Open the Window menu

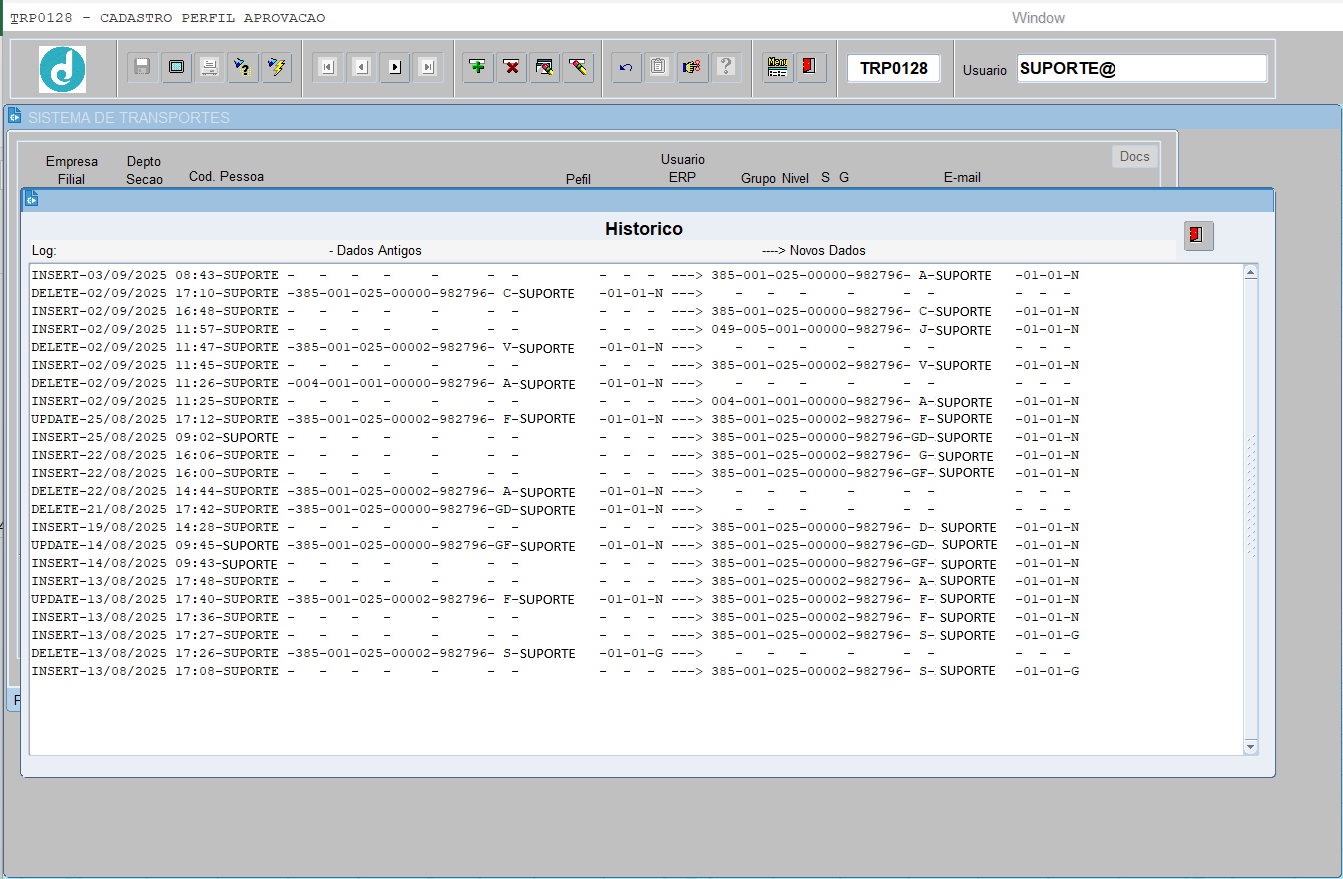1038,18
